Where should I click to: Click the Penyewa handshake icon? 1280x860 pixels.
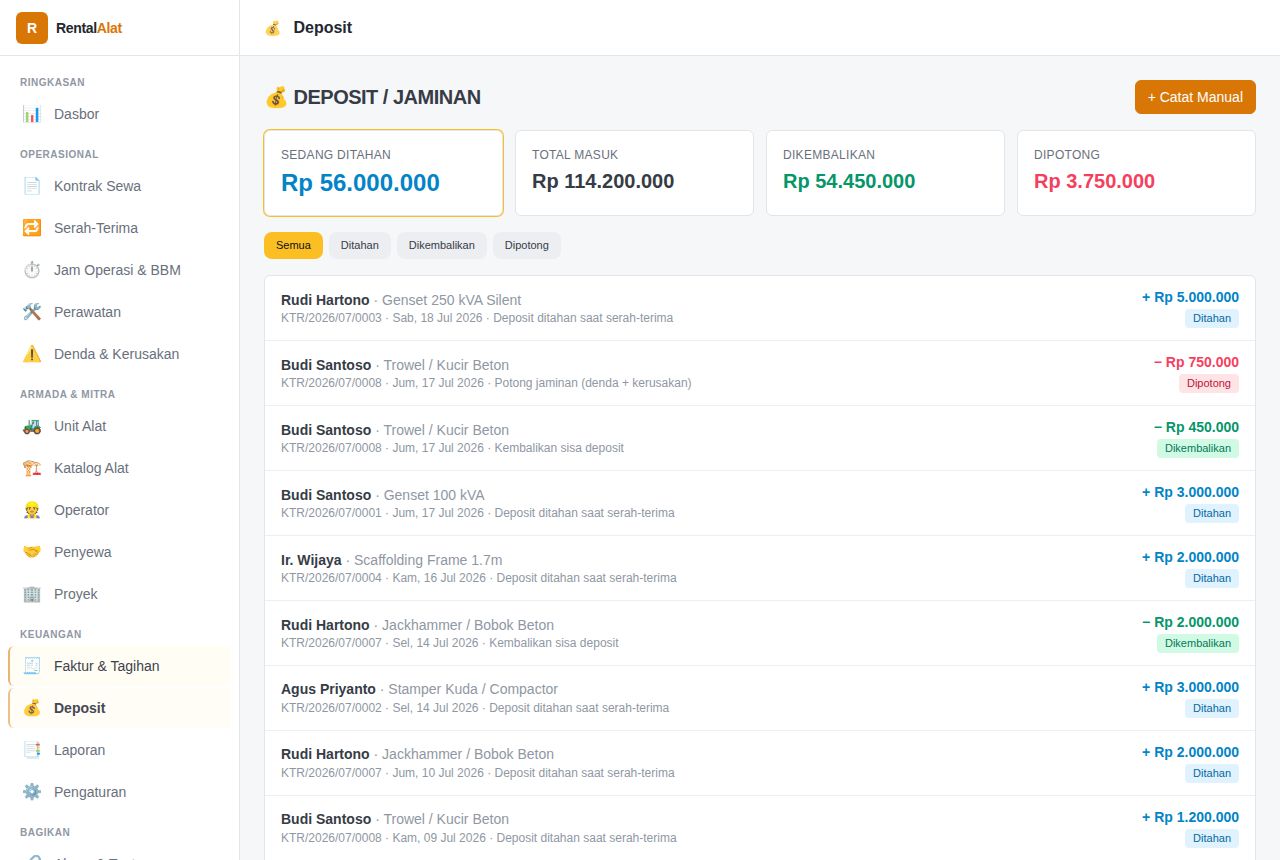32,552
